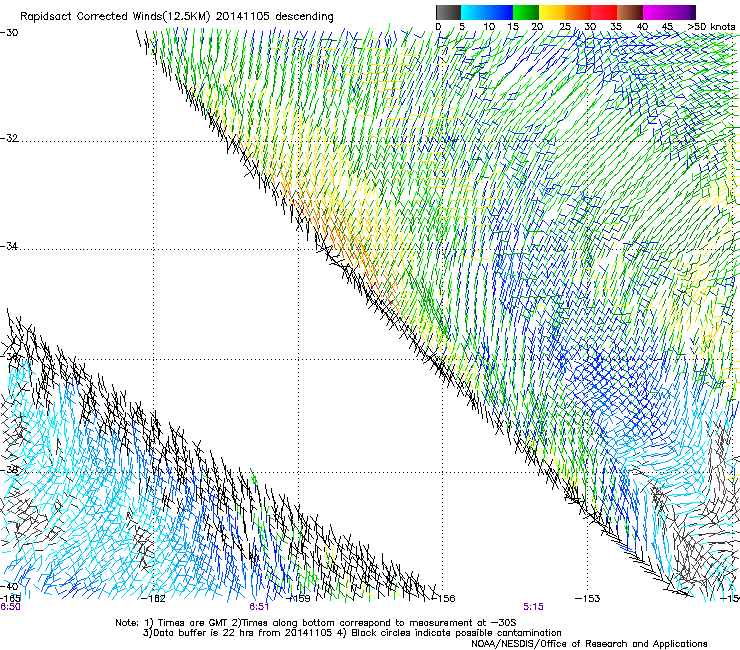Viewport: 740px width, 650px height.
Task: Click the '-38' latitude axis label
Action: point(9,470)
